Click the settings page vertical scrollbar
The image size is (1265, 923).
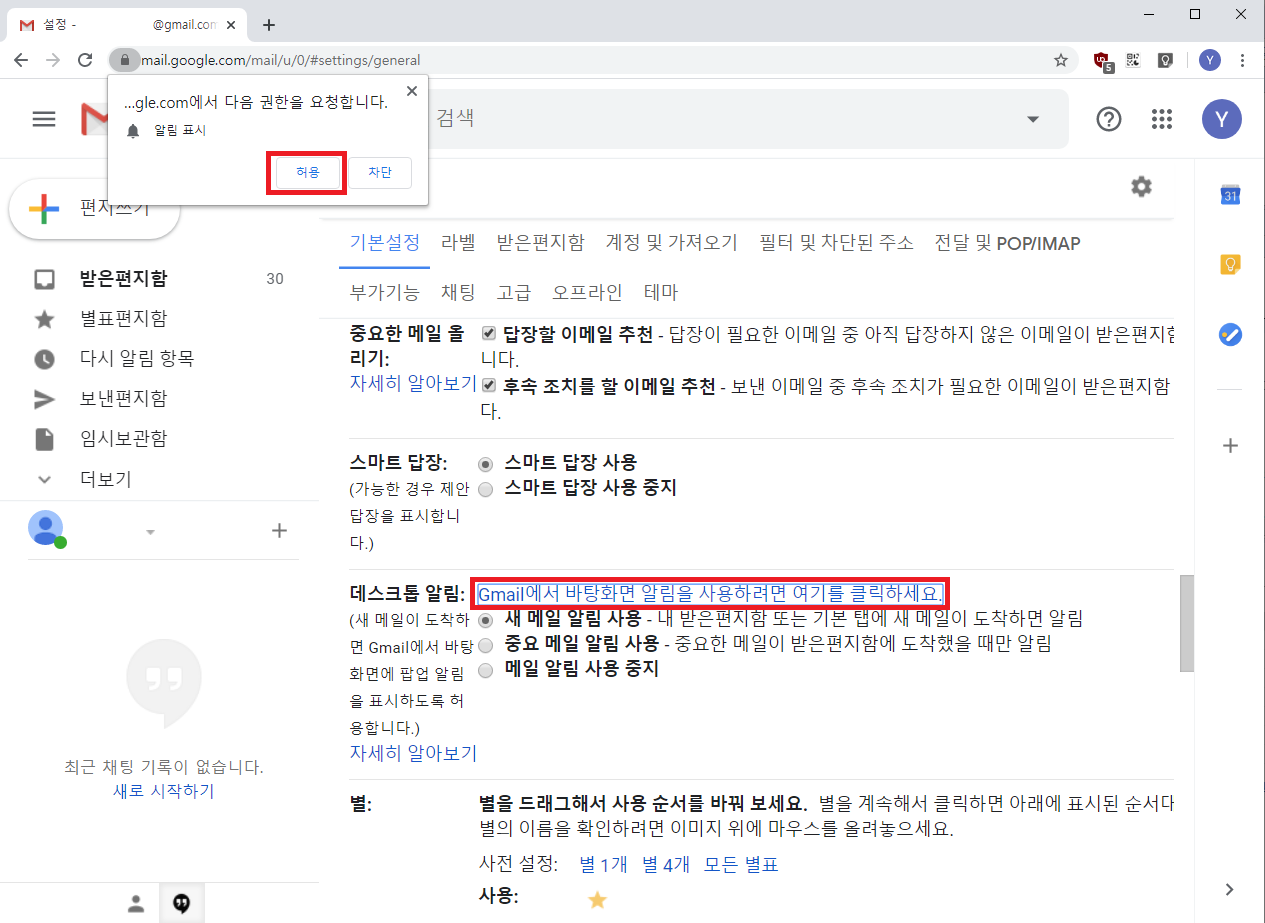click(1185, 622)
